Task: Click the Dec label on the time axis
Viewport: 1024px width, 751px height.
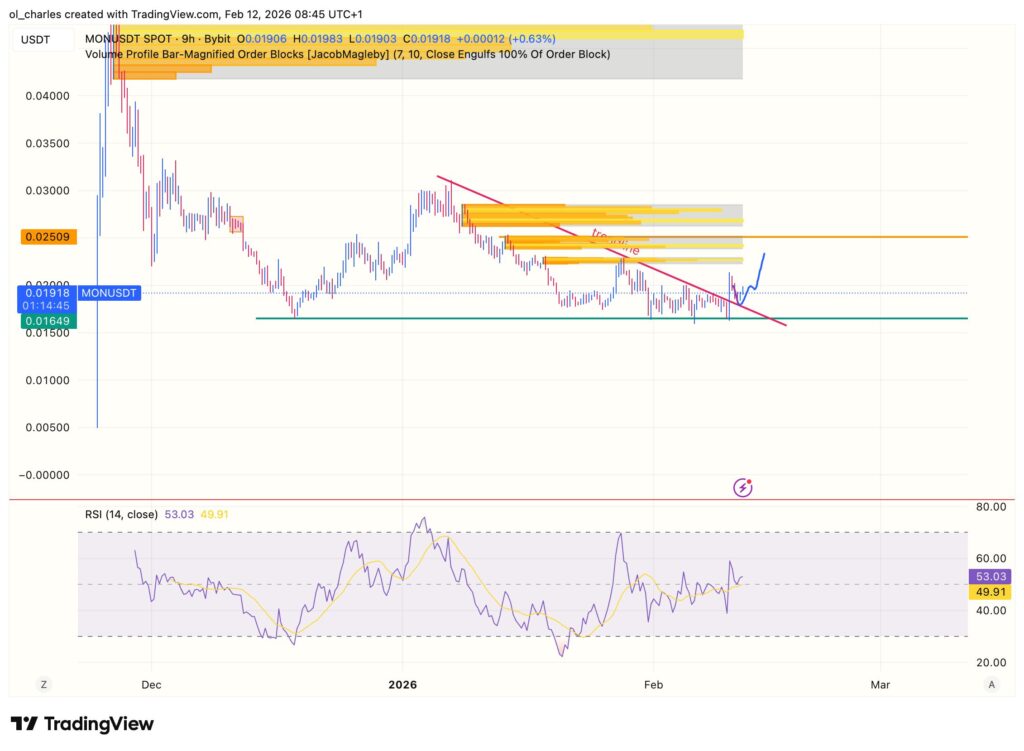Action: point(151,685)
